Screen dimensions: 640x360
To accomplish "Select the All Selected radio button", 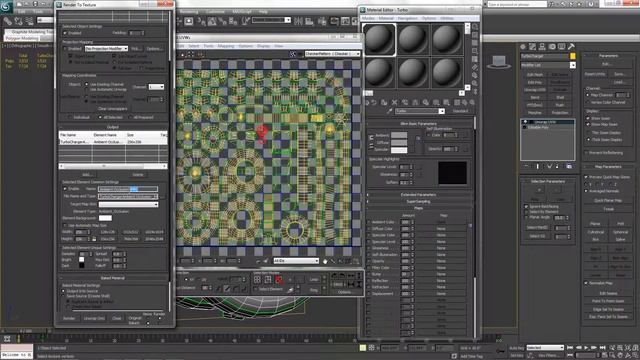I will click(x=100, y=117).
